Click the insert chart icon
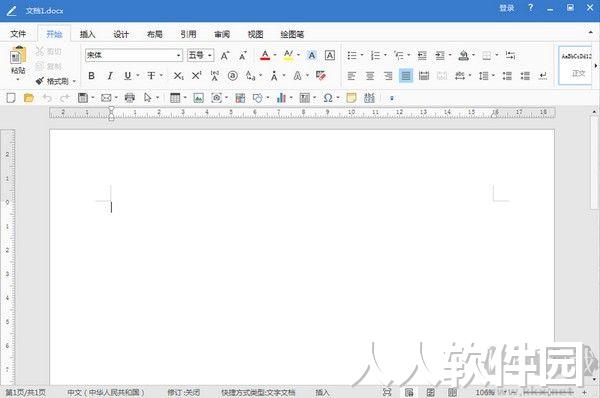 click(x=281, y=98)
